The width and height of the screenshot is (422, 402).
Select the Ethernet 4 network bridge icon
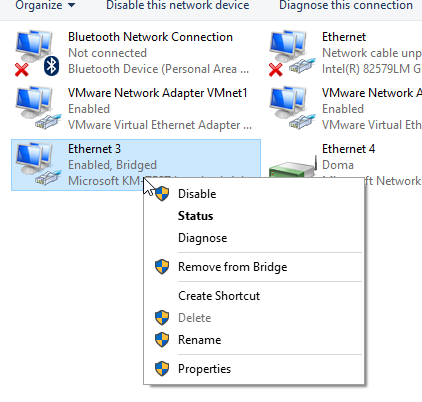[292, 166]
